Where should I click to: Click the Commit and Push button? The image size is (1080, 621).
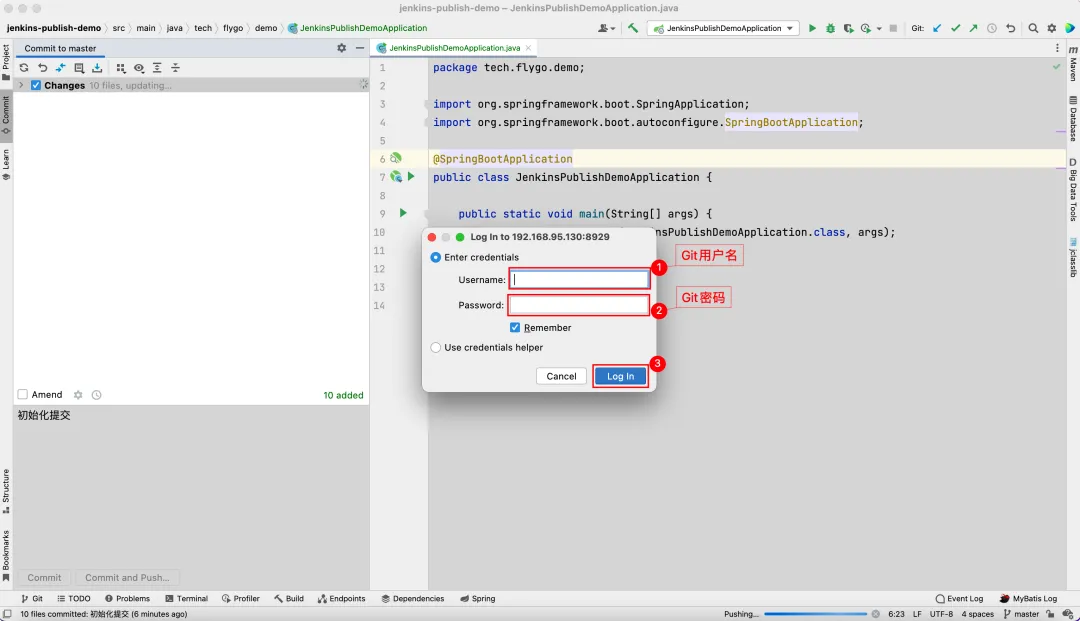pos(127,578)
